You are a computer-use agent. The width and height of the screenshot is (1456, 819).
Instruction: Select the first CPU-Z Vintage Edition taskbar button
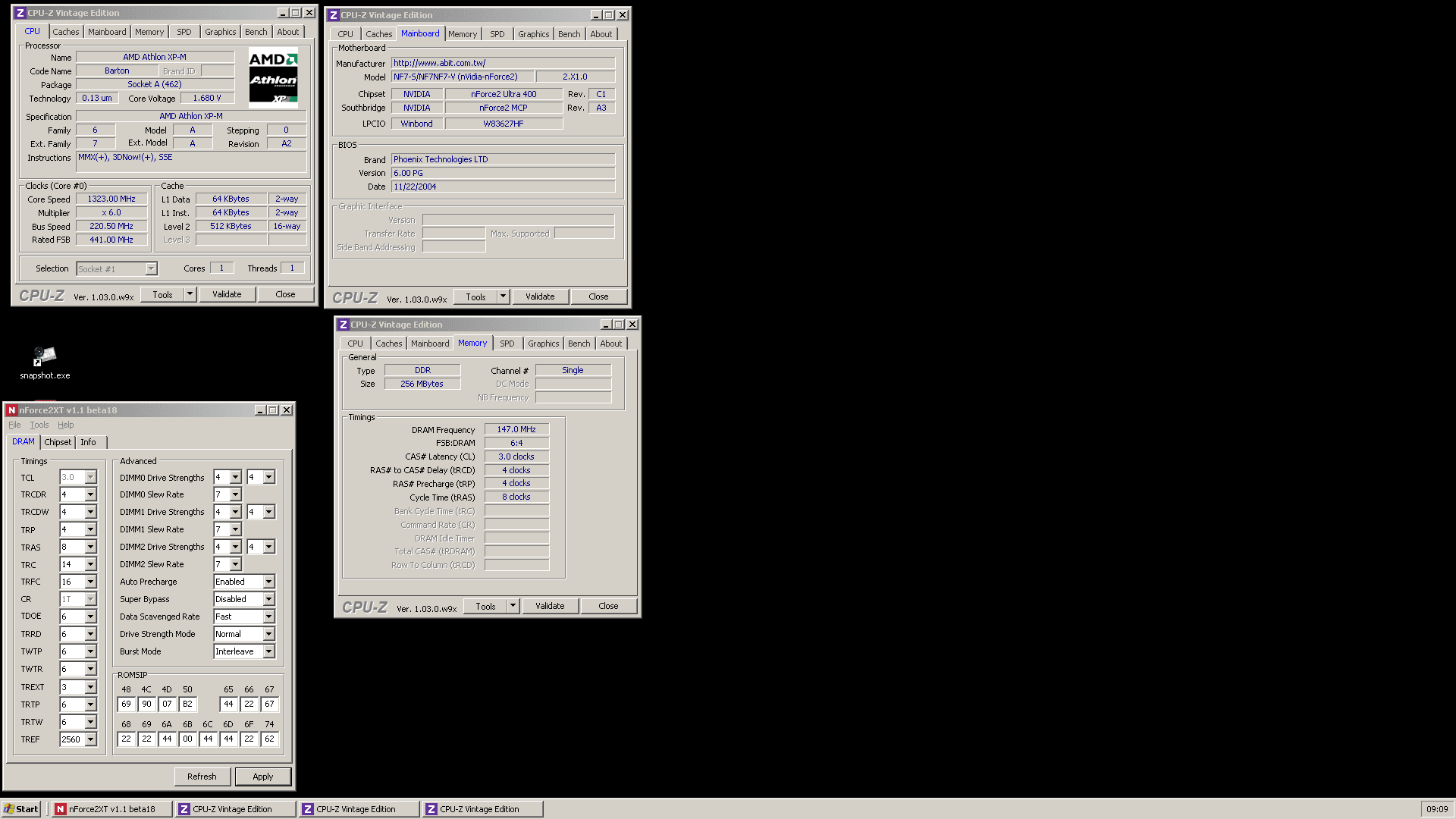point(235,809)
